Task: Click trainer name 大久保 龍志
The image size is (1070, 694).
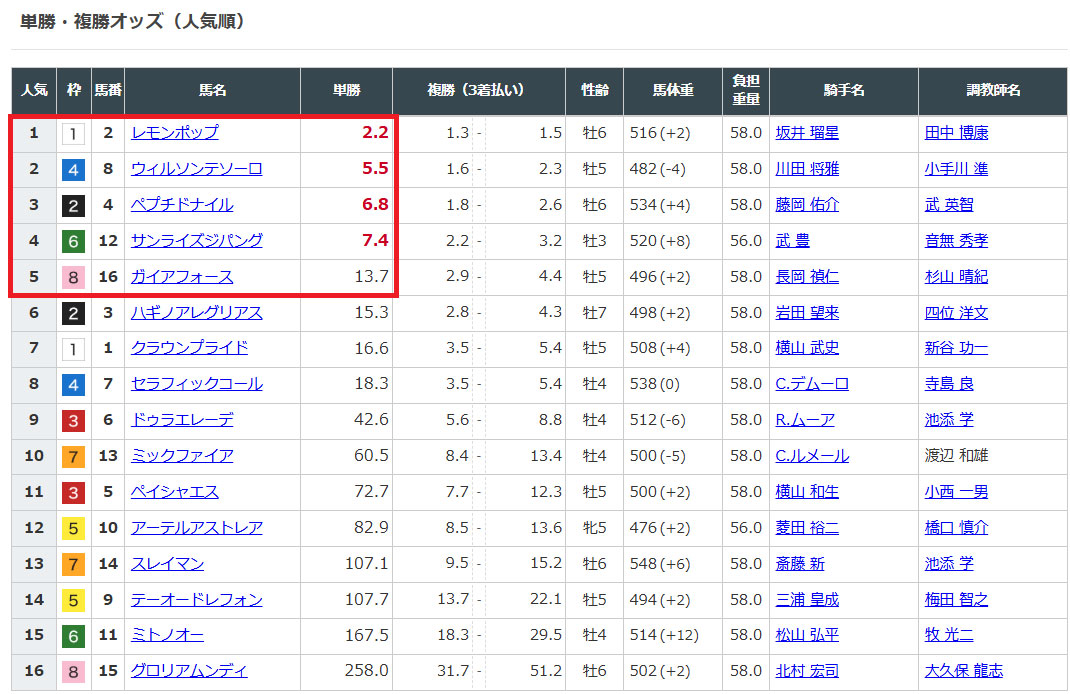Action: click(x=963, y=671)
